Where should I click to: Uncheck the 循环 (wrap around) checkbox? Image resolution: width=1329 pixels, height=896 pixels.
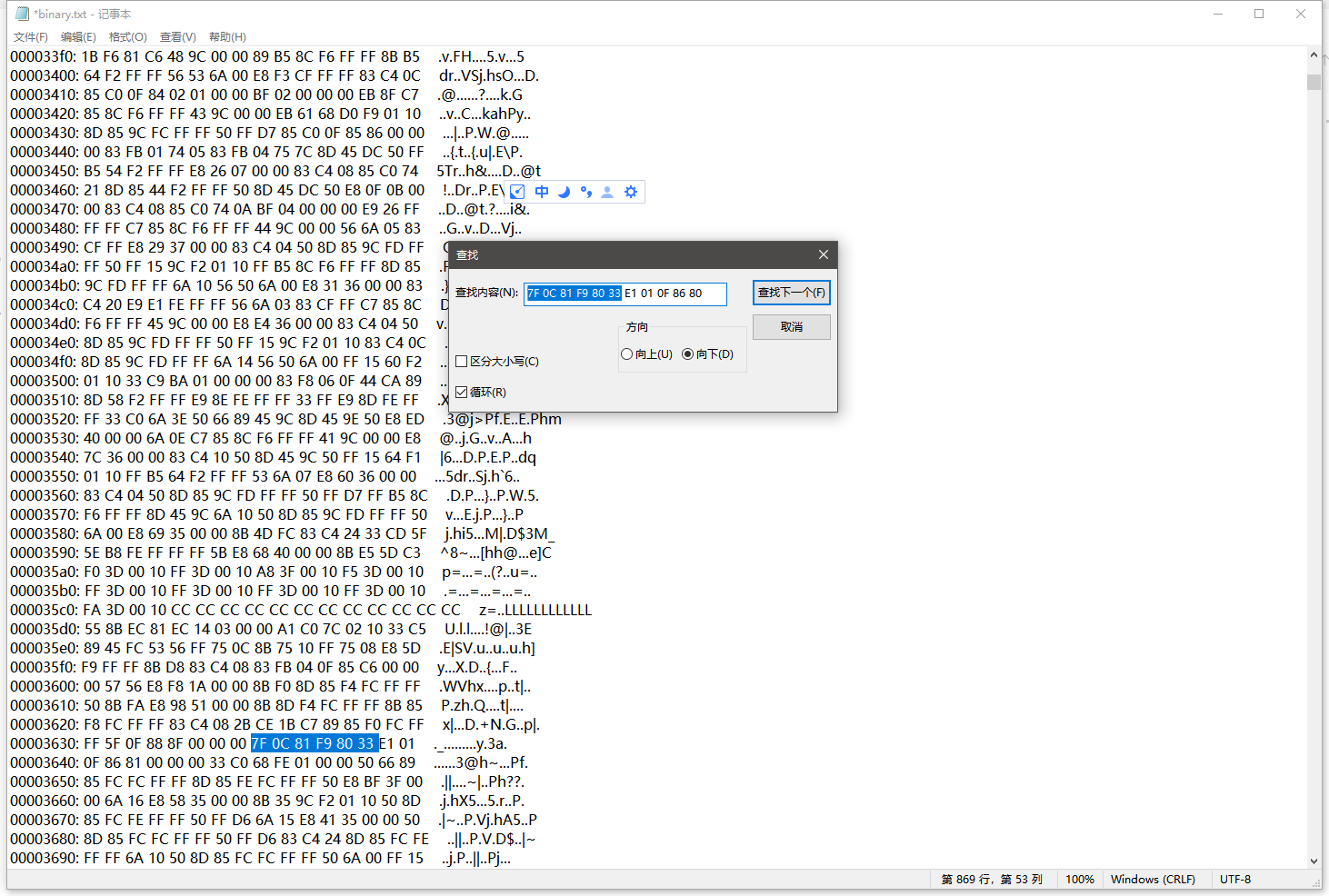pos(461,392)
